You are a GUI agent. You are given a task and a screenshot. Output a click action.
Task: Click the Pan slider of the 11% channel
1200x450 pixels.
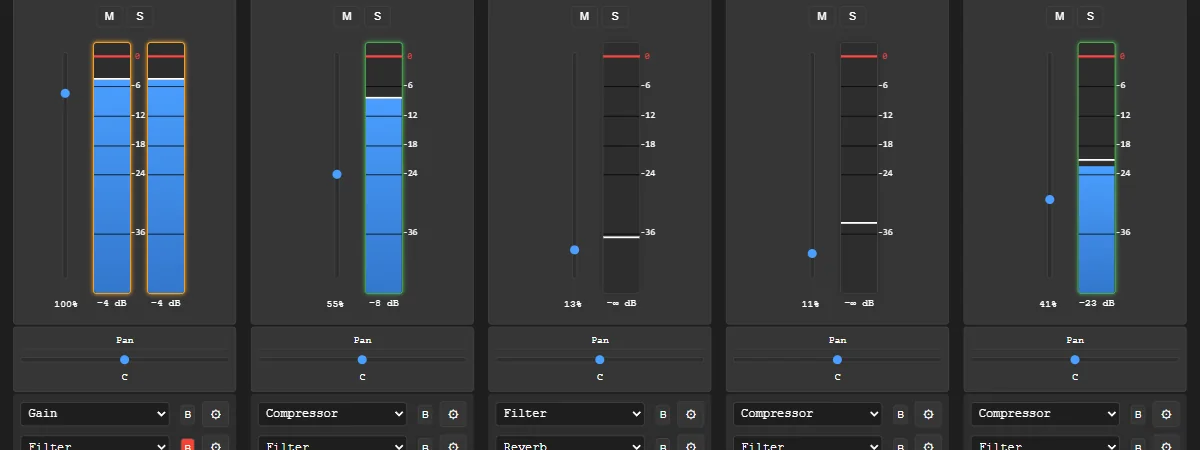click(837, 359)
